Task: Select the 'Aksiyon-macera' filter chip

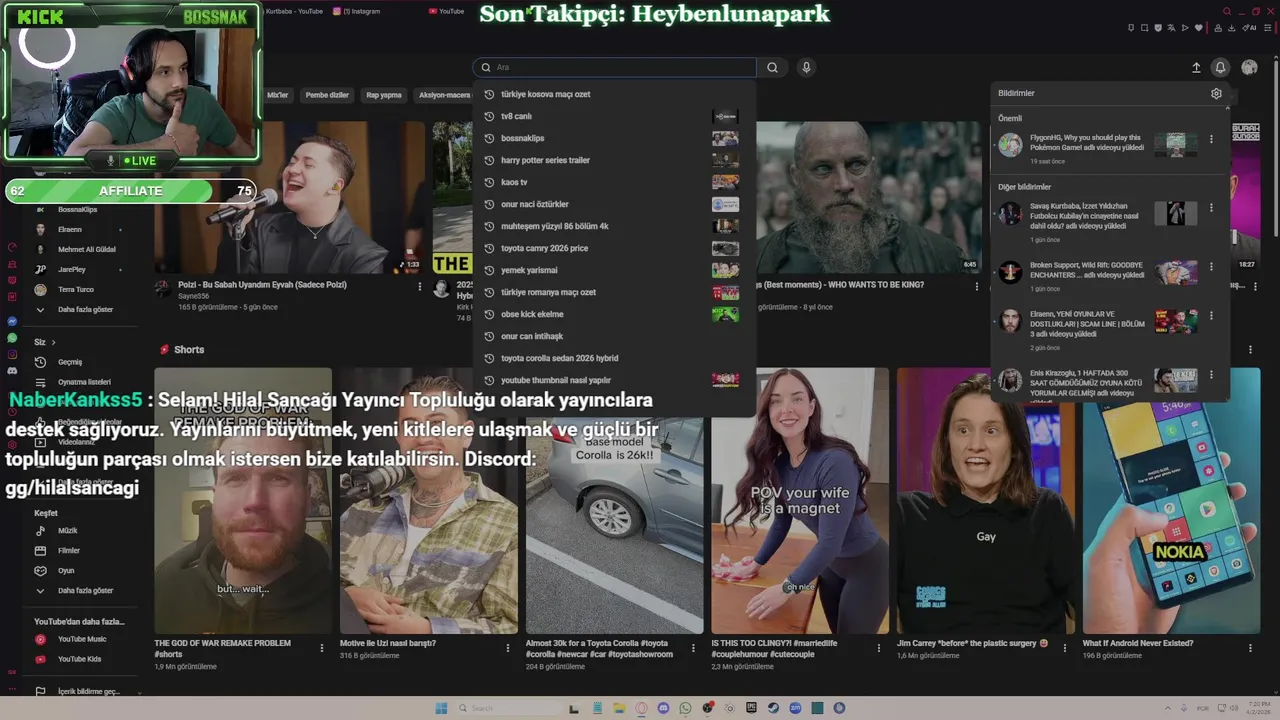Action: coord(445,95)
